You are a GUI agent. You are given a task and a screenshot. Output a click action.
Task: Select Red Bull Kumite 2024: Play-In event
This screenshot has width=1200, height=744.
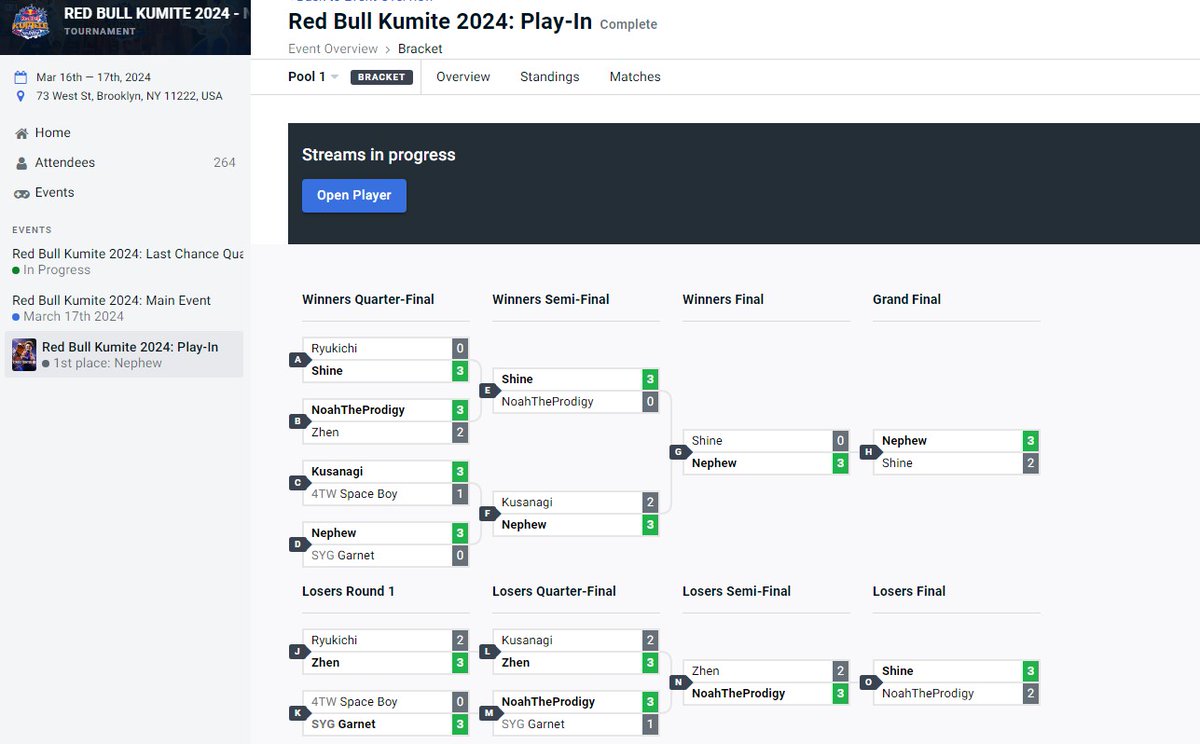tap(124, 355)
